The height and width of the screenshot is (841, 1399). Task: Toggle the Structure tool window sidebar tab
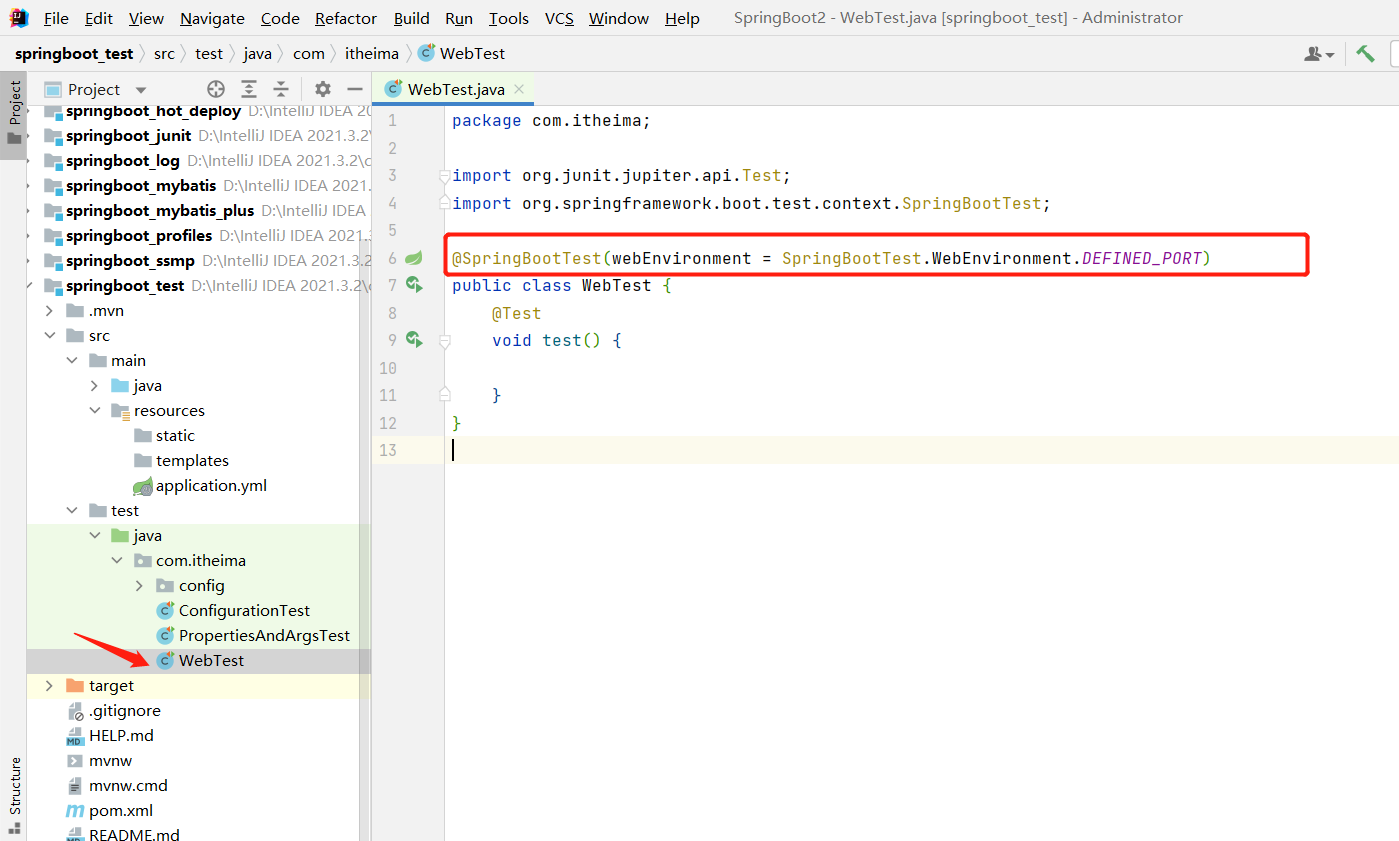14,795
